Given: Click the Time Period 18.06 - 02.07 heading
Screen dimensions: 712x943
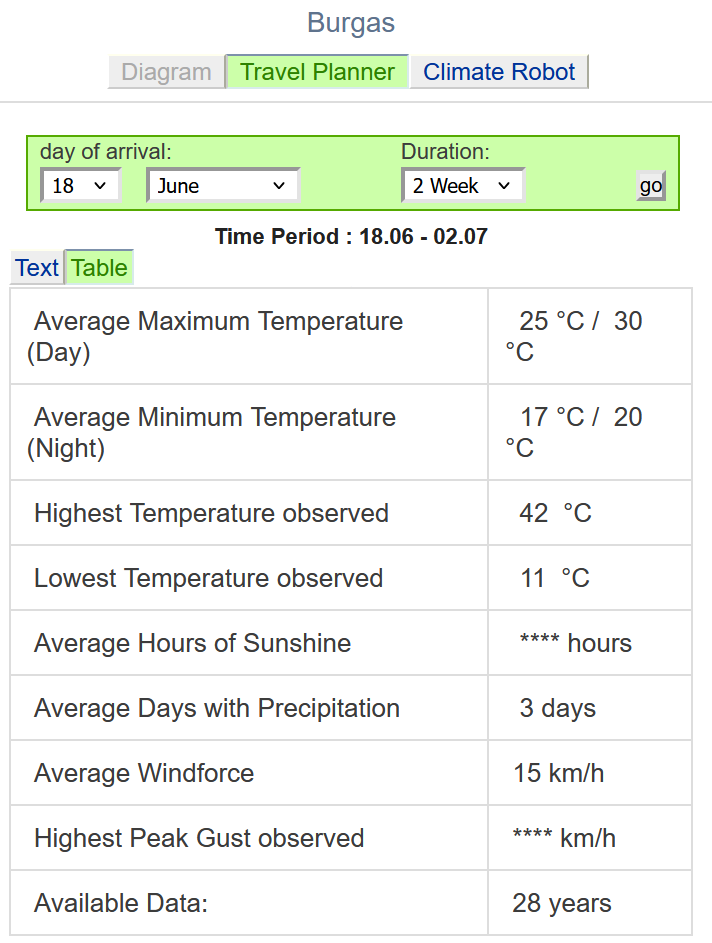Looking at the screenshot, I should (x=351, y=236).
